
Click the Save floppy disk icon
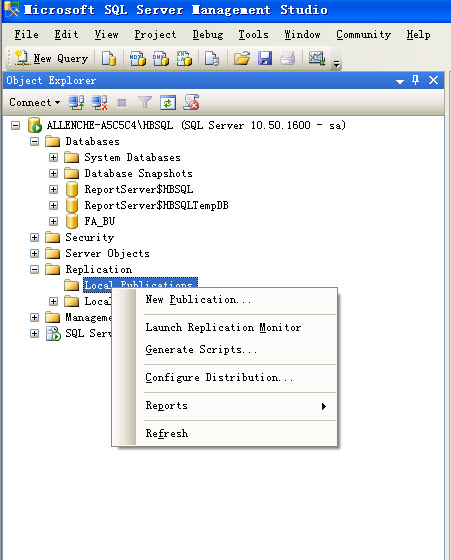click(265, 58)
